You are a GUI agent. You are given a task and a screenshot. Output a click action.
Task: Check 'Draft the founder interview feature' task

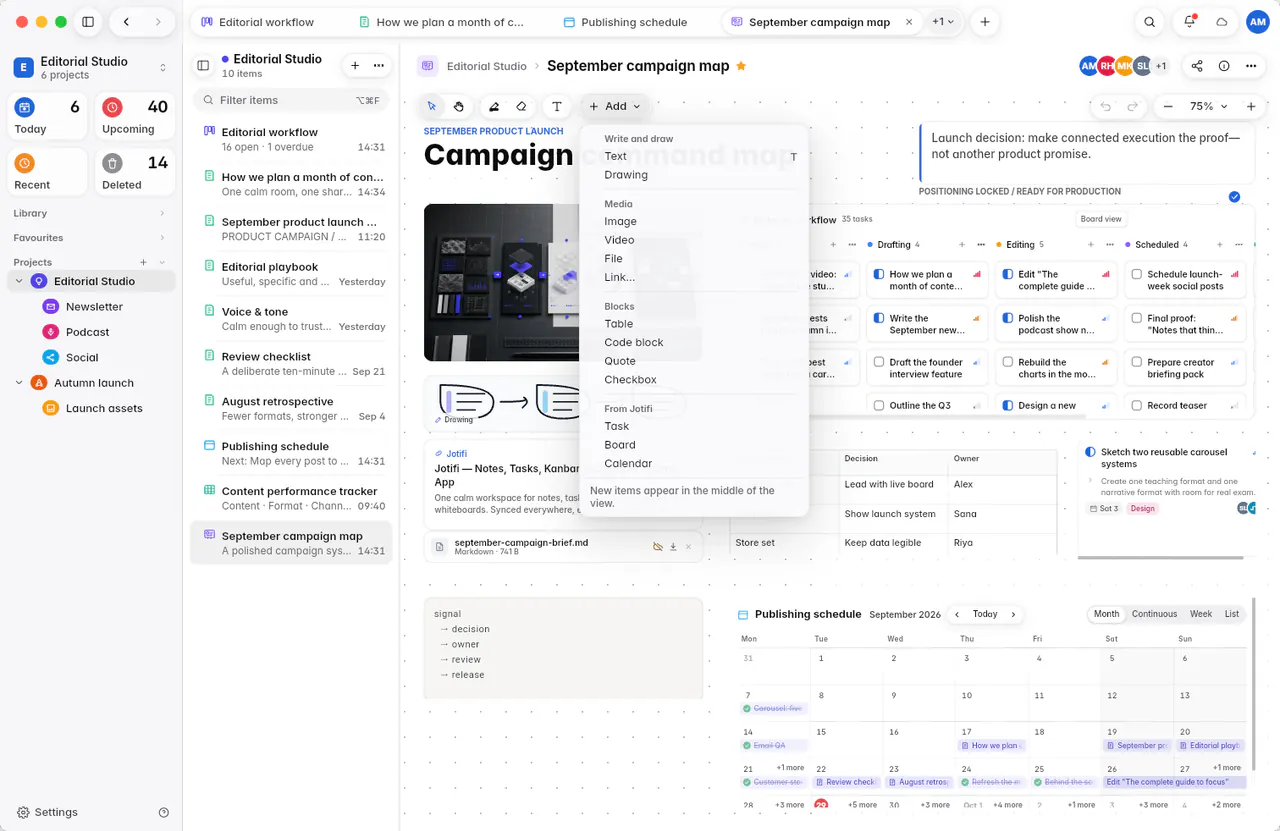(x=878, y=362)
